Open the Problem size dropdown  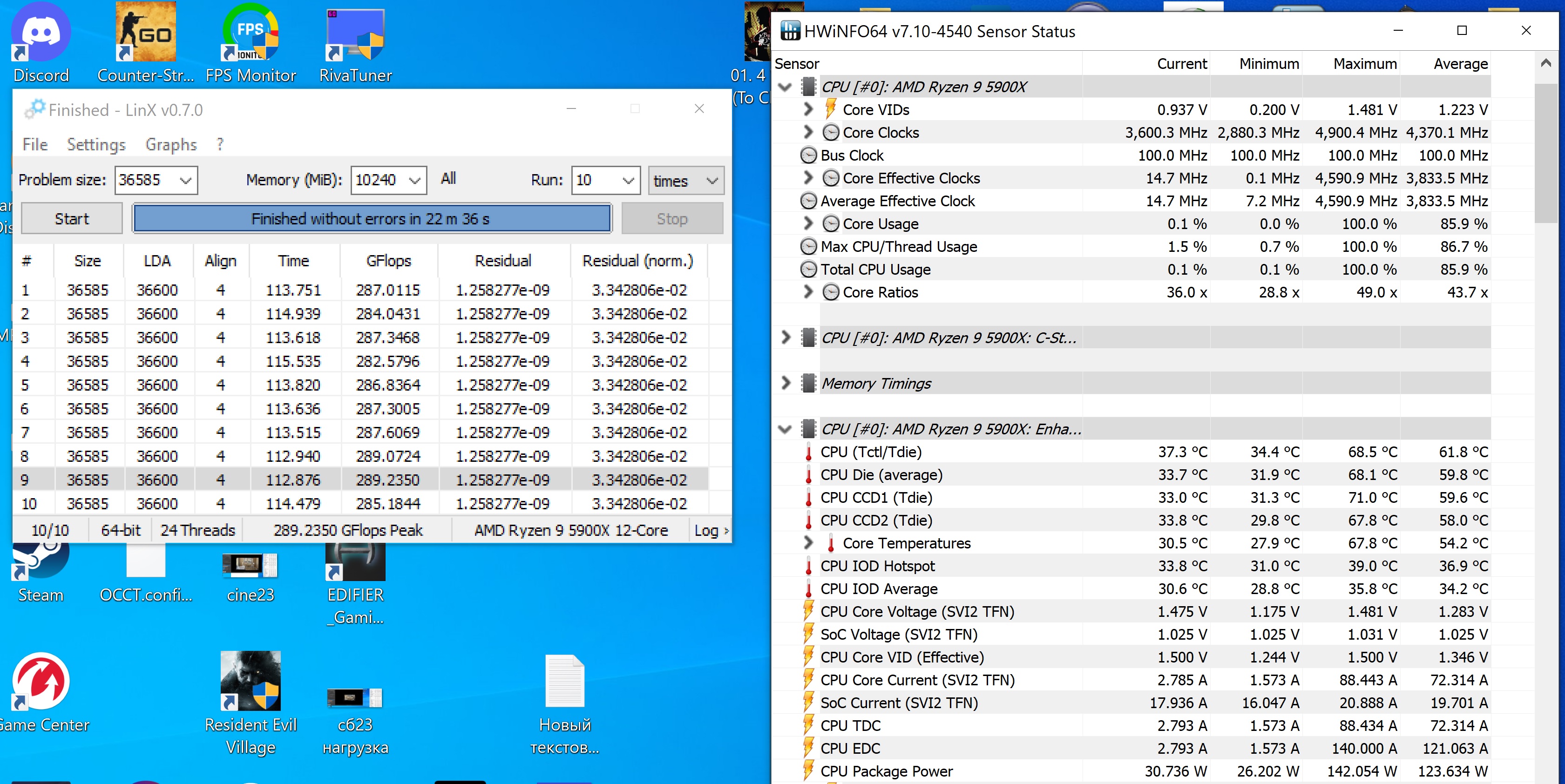click(185, 180)
